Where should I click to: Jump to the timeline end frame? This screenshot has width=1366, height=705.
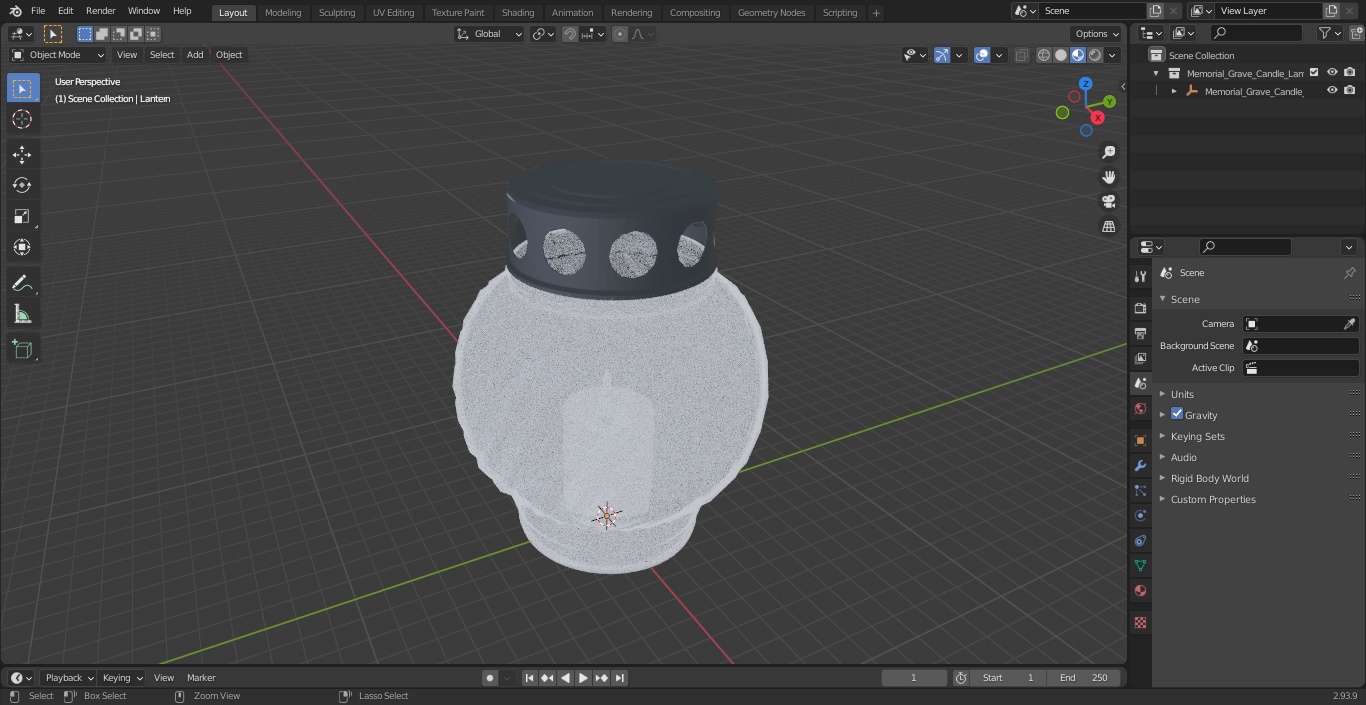620,678
